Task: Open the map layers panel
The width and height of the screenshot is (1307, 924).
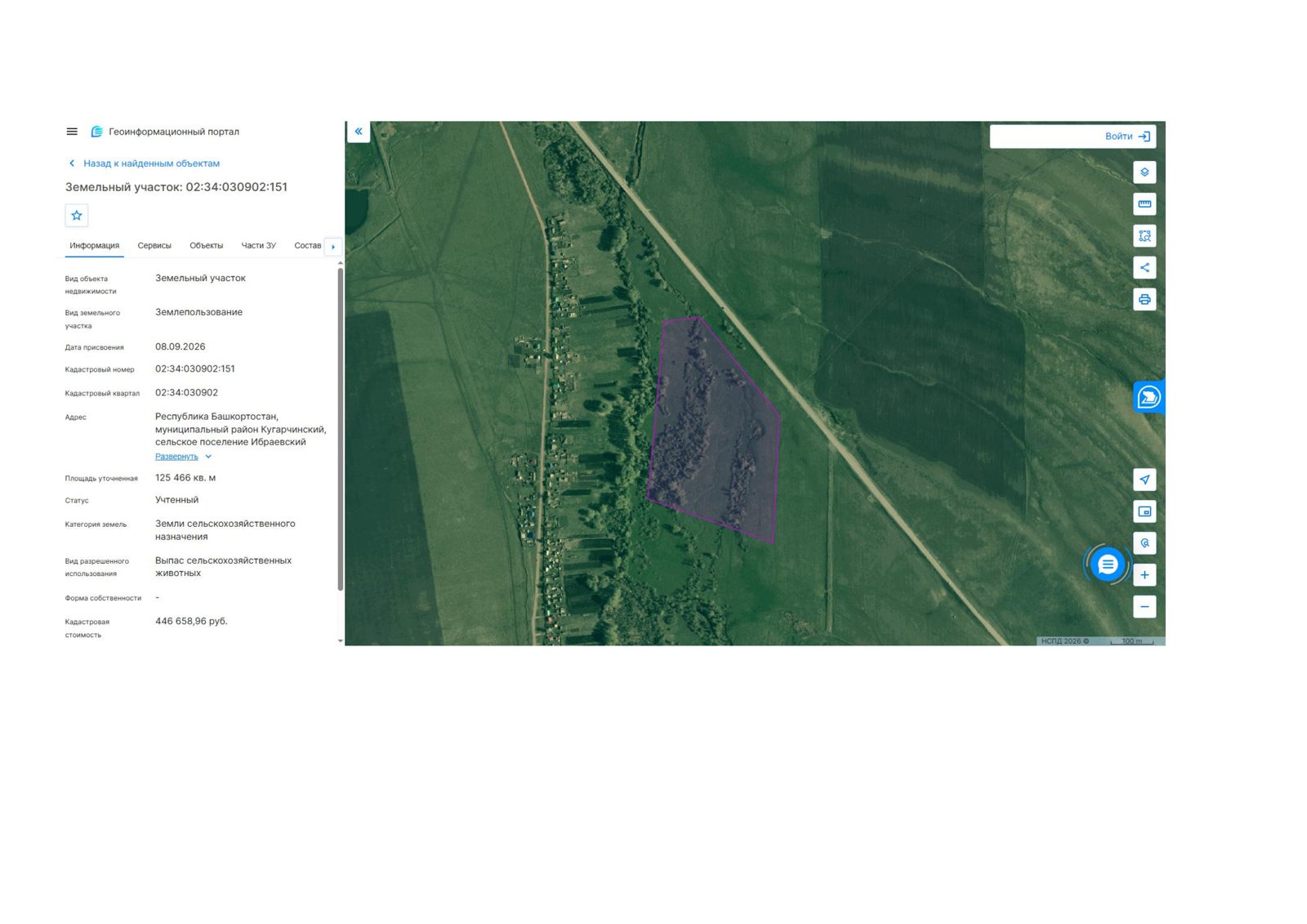Action: (1144, 172)
